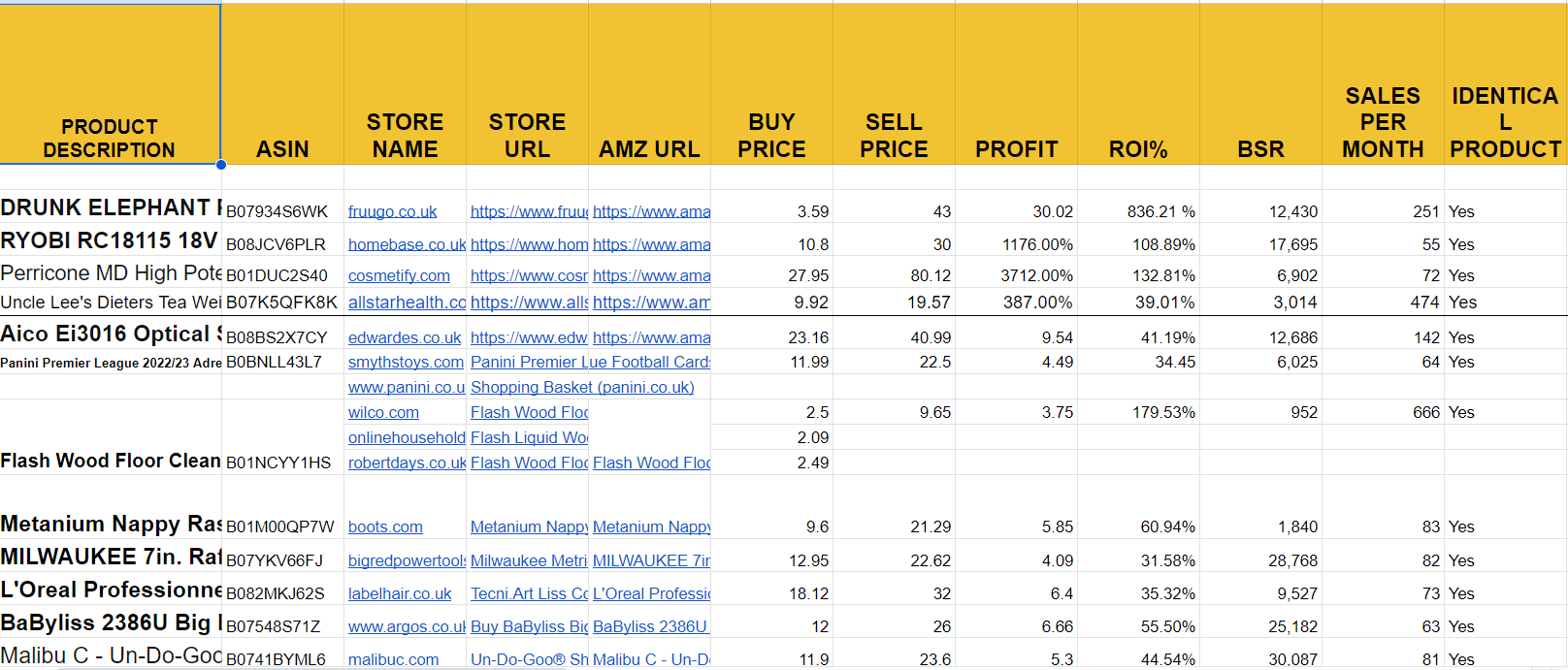This screenshot has height=670, width=1568.
Task: Open the Flash Liquid Wood store URL link
Action: click(529, 437)
